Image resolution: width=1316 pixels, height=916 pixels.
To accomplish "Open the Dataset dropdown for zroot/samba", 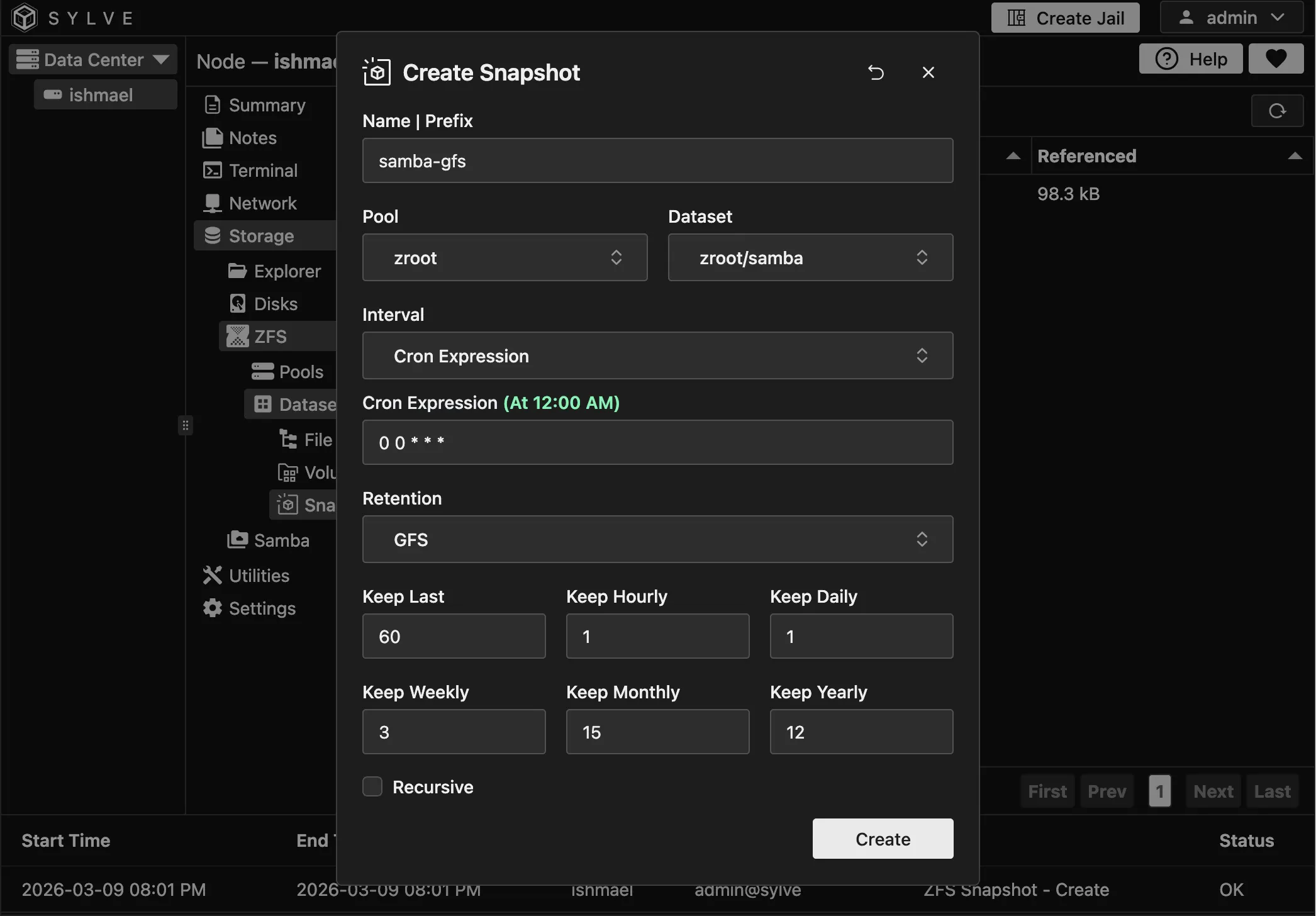I will [810, 257].
